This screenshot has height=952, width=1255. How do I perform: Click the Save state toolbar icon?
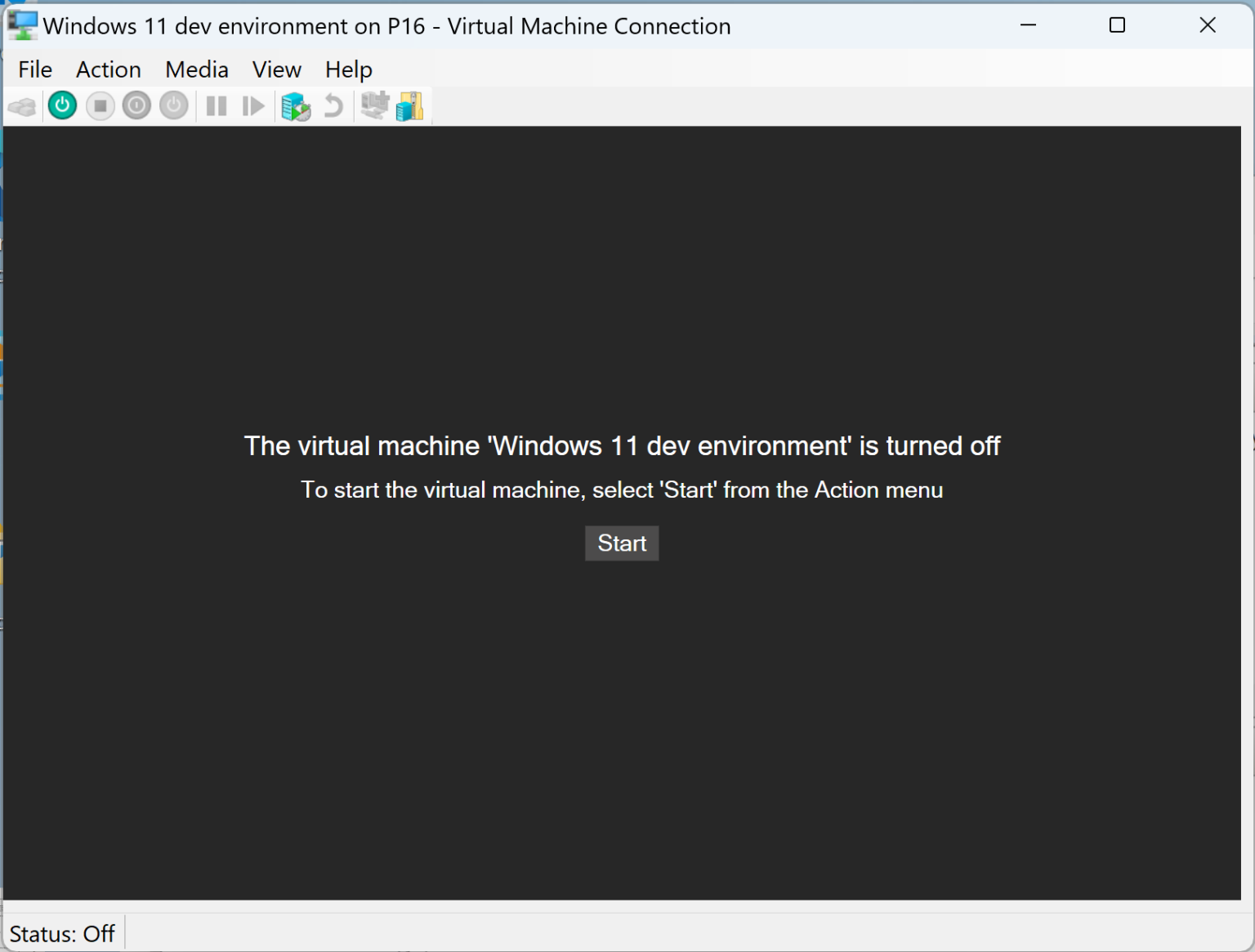click(173, 105)
